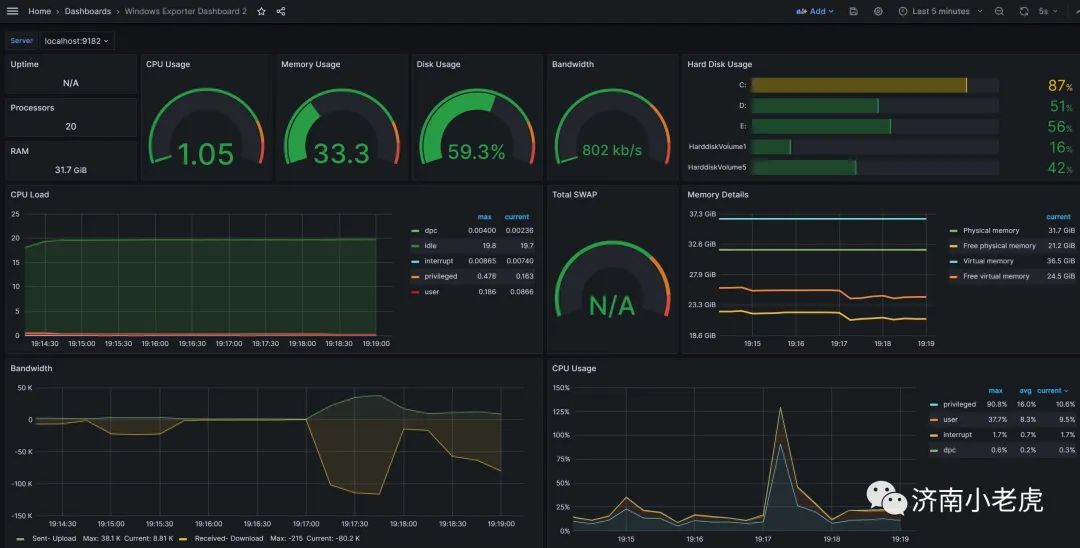Refresh the dashboard now

click(x=1024, y=12)
